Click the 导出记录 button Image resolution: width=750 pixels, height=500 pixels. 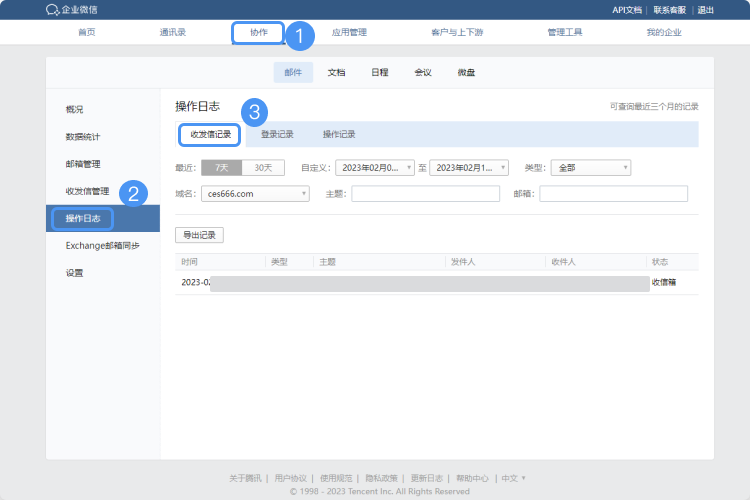199,235
